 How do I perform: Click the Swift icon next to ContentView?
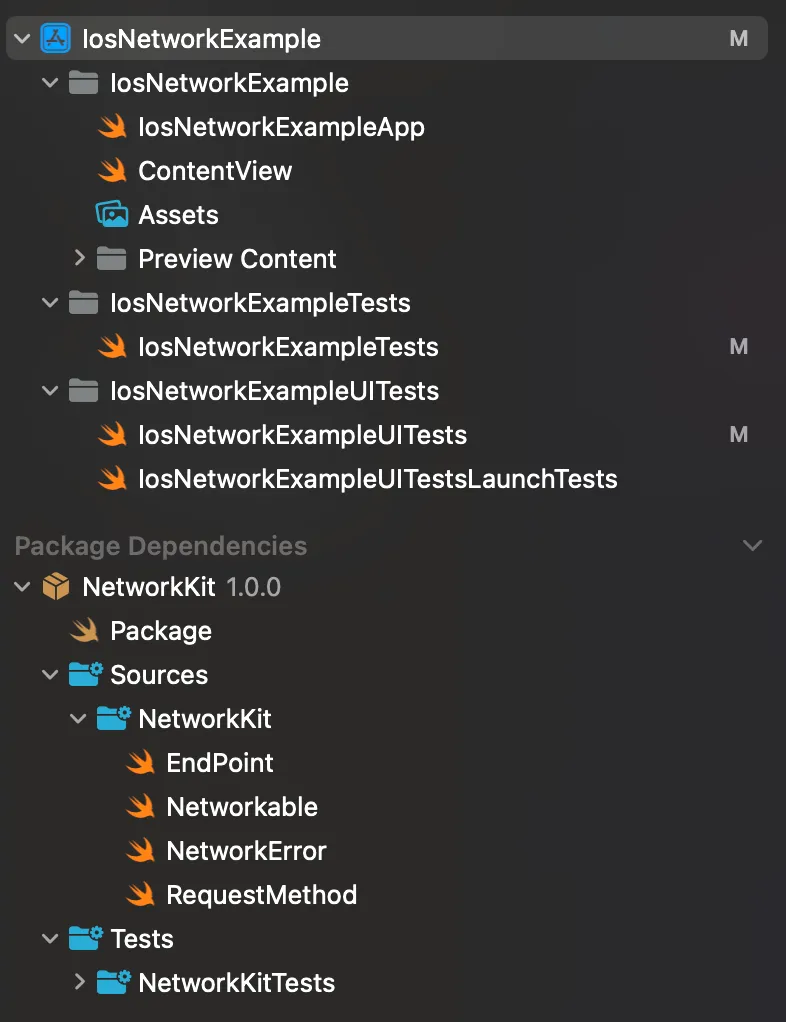point(113,170)
